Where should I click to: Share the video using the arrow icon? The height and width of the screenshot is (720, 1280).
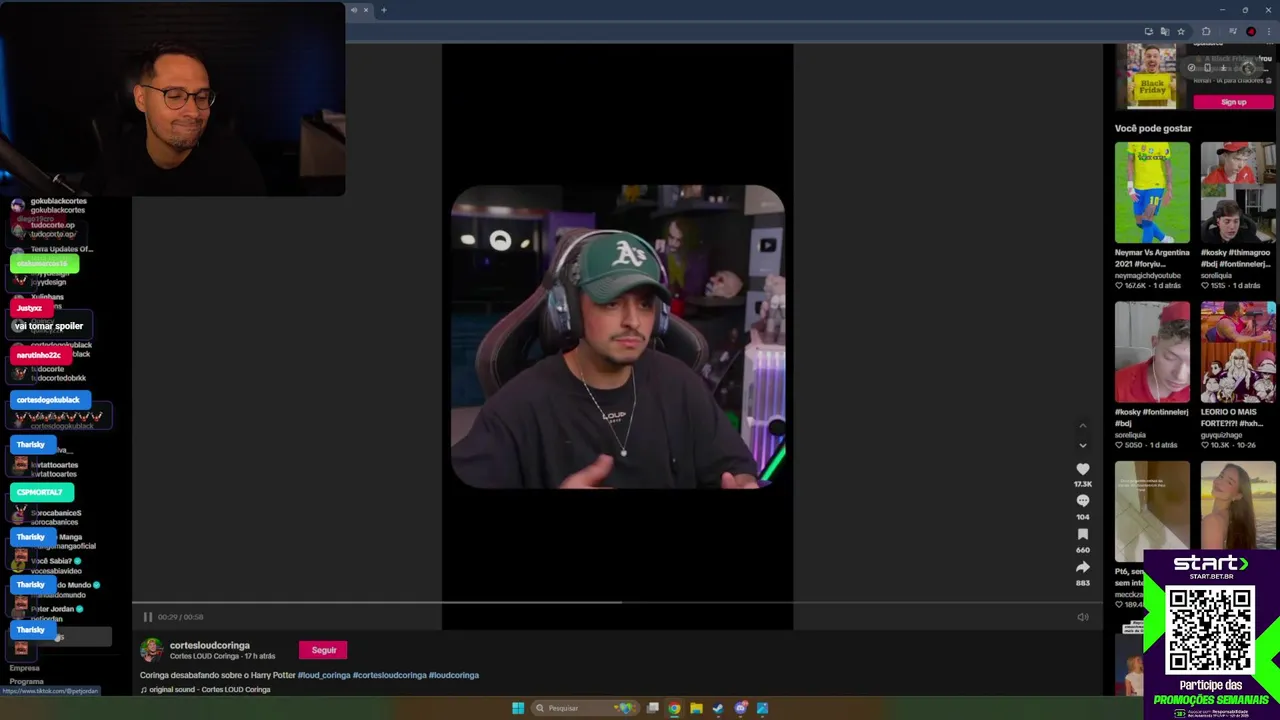pos(1083,568)
